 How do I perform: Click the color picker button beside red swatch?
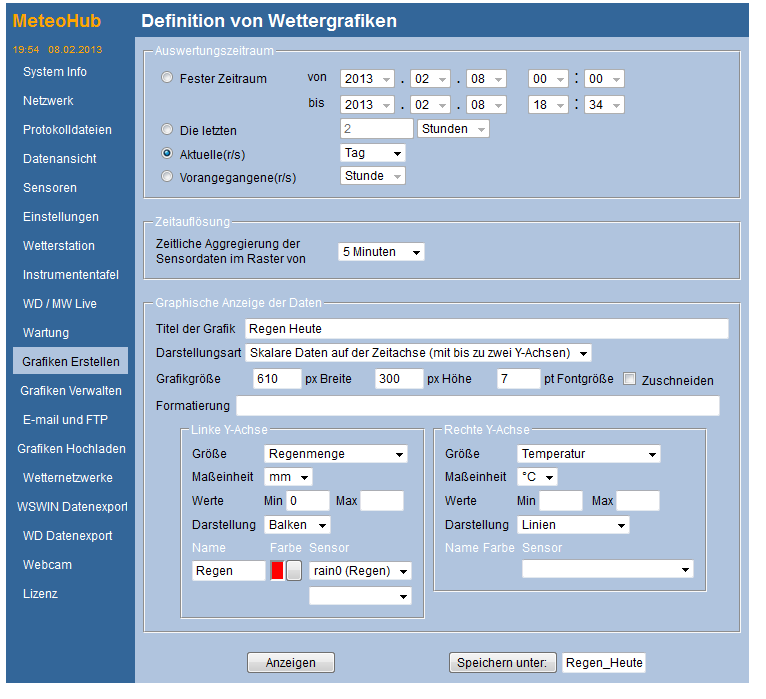coord(294,571)
